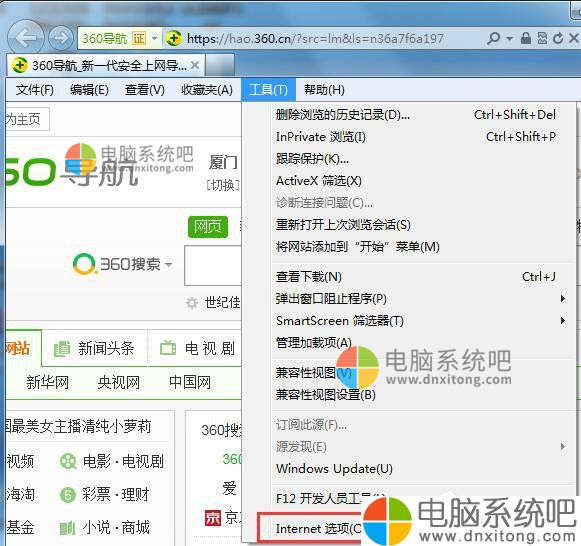Image resolution: width=581 pixels, height=546 pixels.
Task: Choose 管理加载项(A)
Action: click(415, 343)
